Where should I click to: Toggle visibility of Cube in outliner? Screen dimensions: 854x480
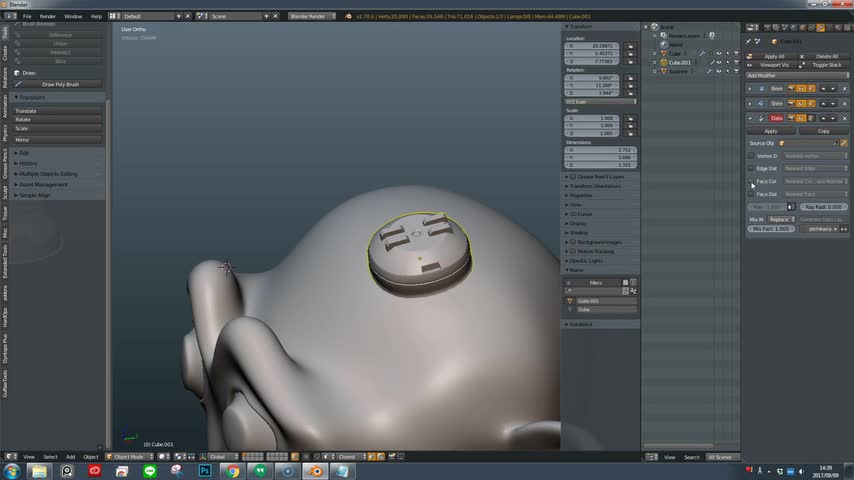tap(719, 53)
